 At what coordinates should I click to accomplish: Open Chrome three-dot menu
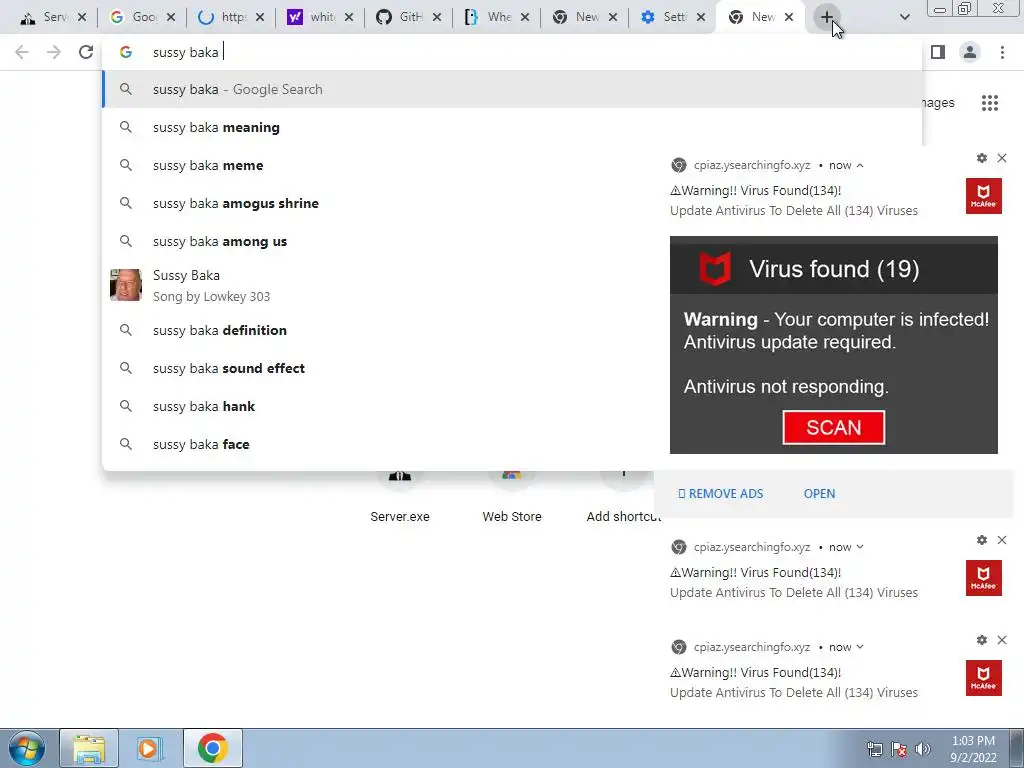point(1002,52)
